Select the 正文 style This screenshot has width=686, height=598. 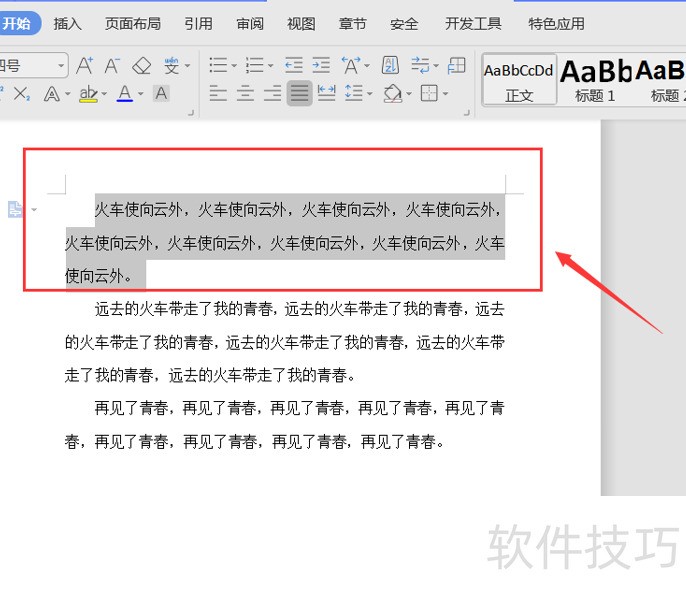pos(519,80)
